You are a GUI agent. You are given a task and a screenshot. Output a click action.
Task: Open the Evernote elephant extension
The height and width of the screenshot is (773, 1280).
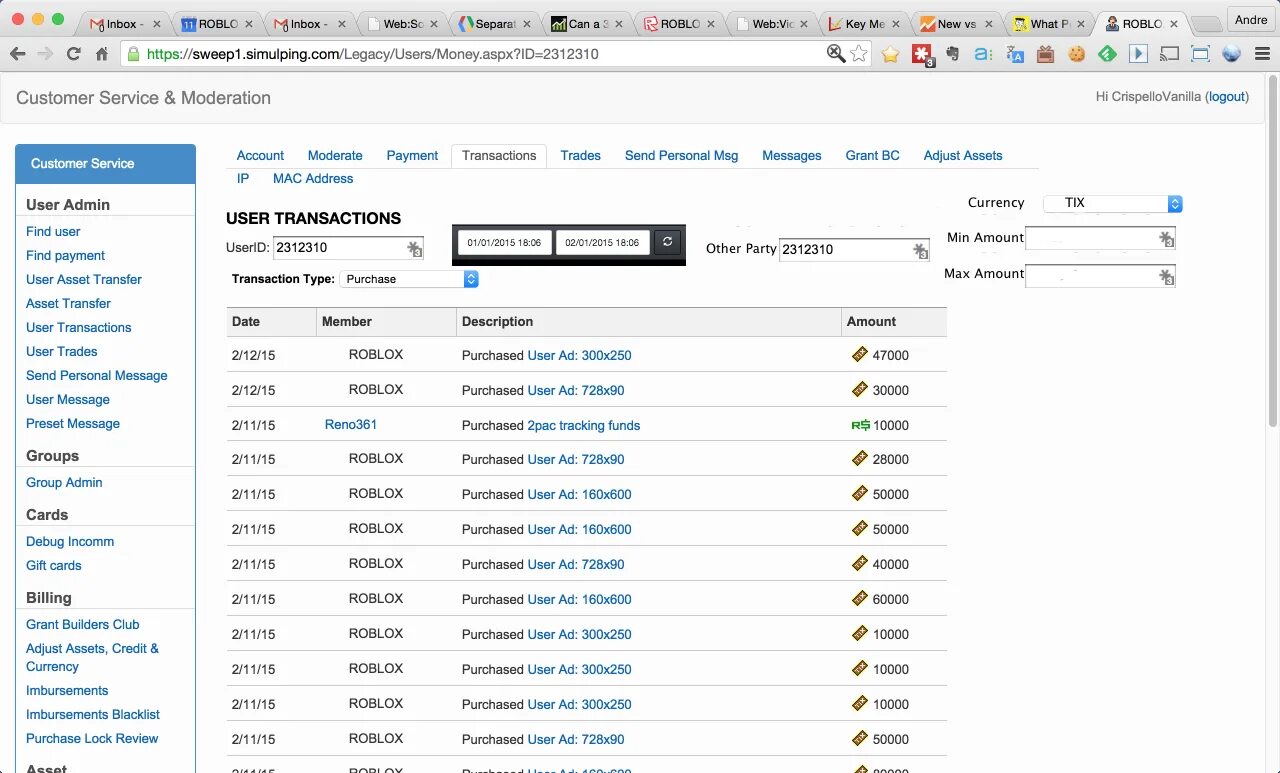[x=953, y=54]
